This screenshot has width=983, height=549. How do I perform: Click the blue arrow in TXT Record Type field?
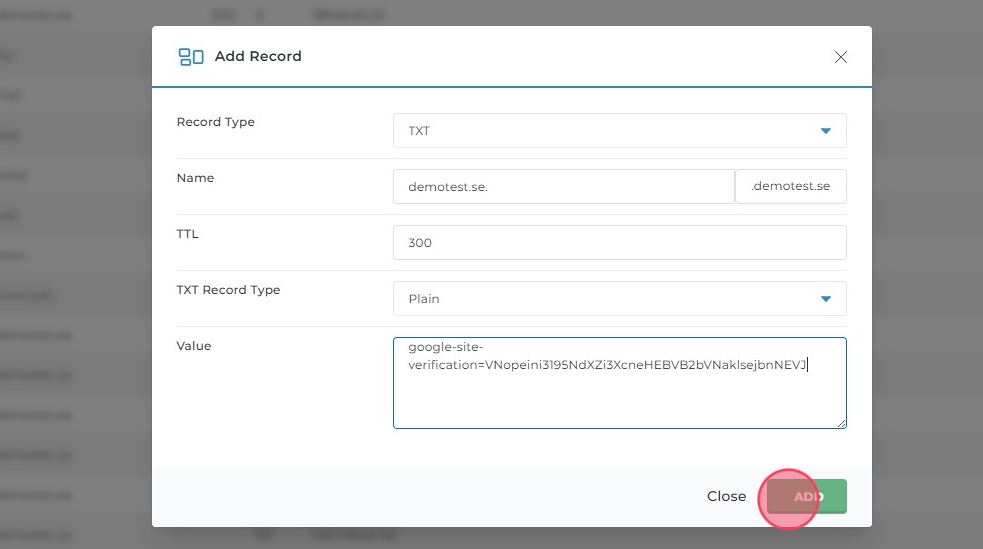pyautogui.click(x=825, y=299)
